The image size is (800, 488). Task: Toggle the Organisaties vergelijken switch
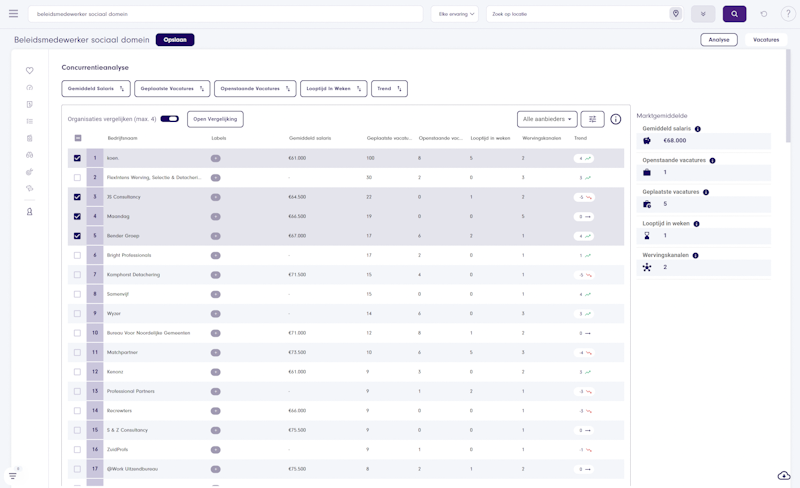[x=169, y=119]
